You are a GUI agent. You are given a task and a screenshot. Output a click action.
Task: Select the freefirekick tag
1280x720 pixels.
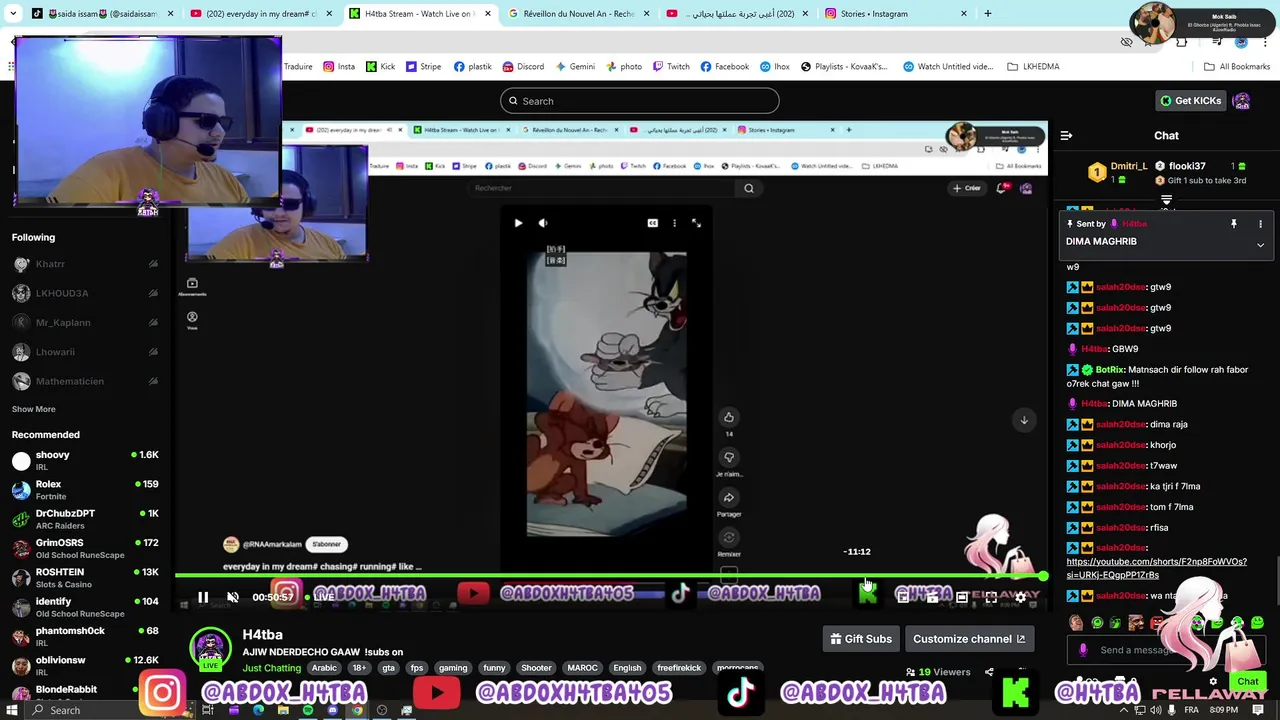679,668
